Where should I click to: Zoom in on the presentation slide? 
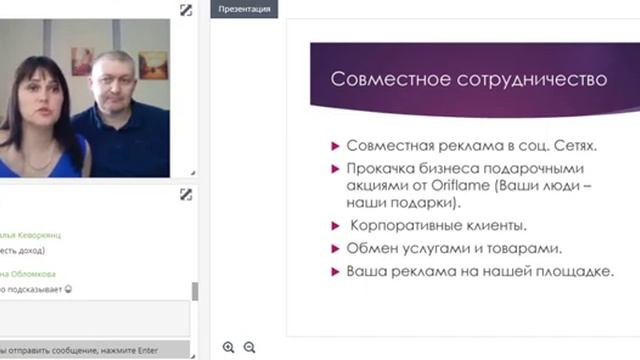tap(229, 347)
